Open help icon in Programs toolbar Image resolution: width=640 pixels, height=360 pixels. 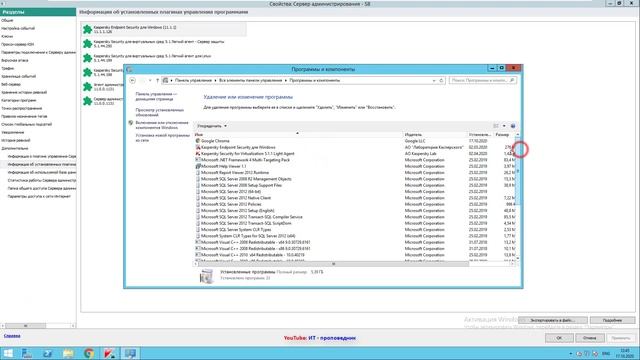point(513,126)
